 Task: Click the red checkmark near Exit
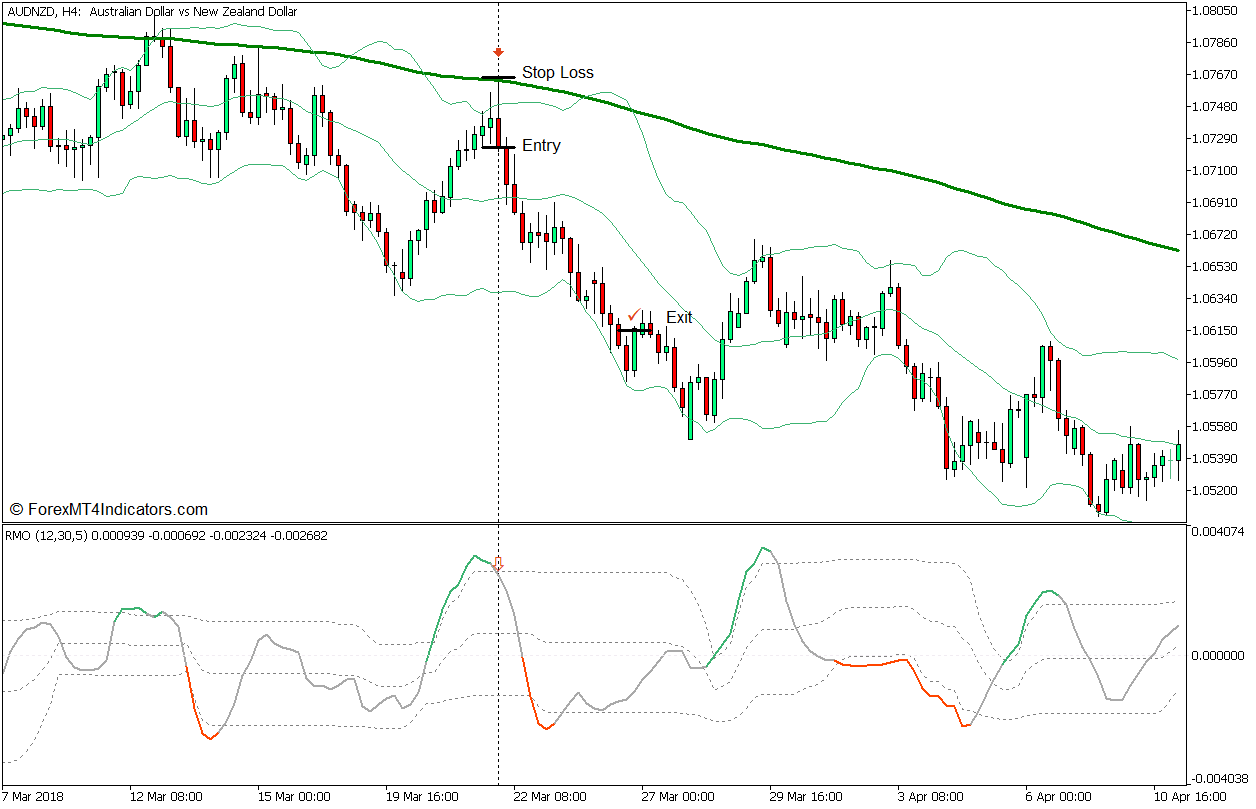[633, 315]
